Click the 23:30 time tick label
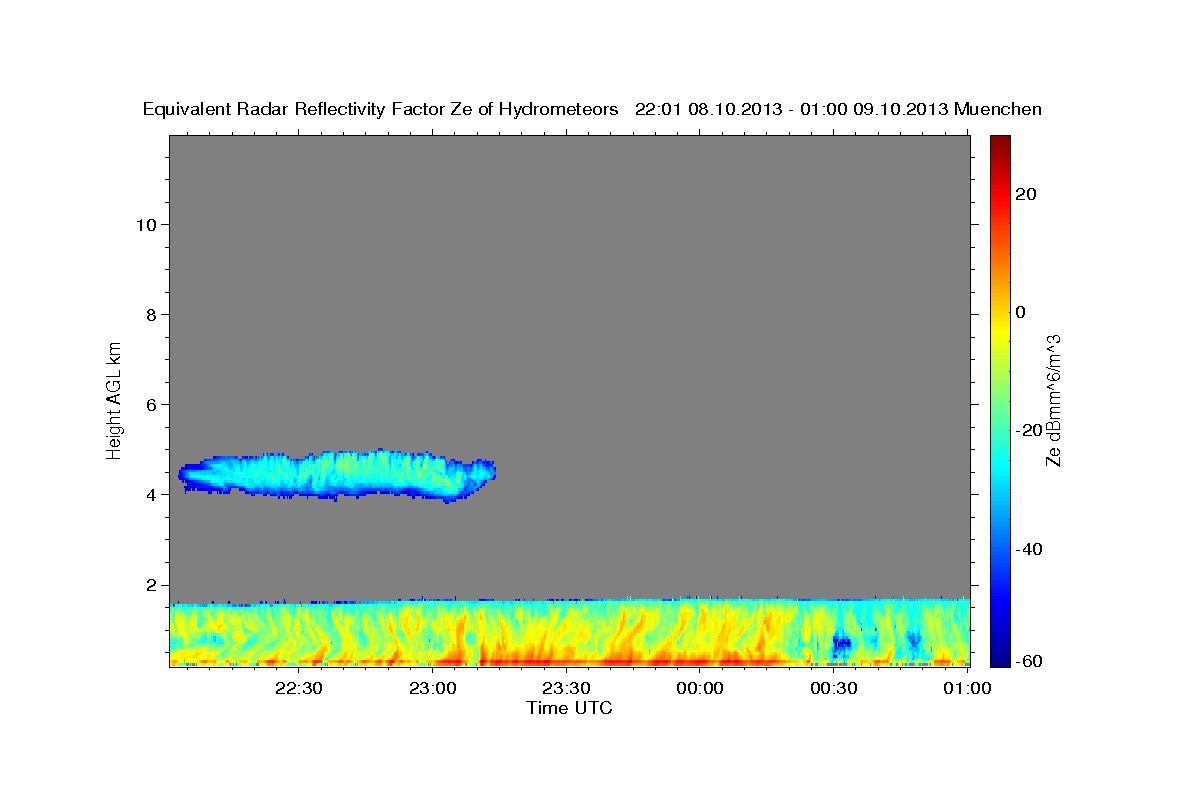Screen dimensions: 1200x800 pos(566,688)
